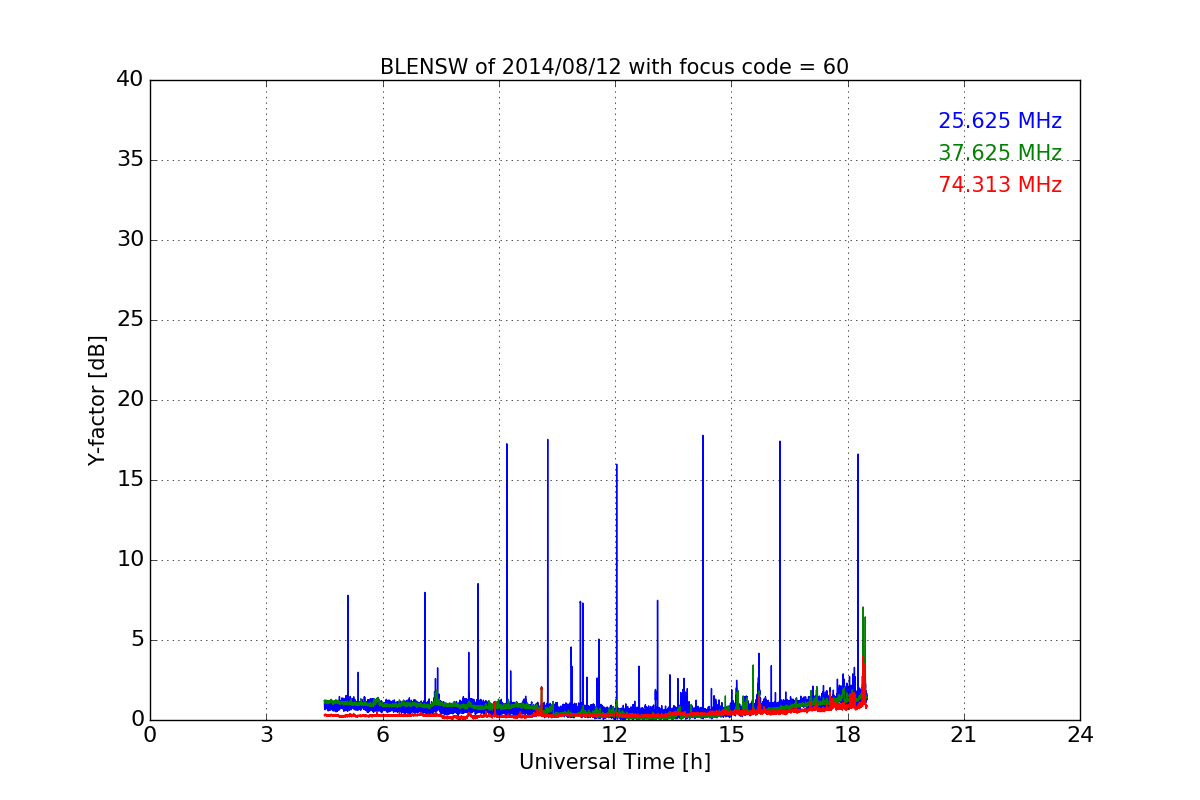Click the y-axis tick label 30

coord(130,240)
